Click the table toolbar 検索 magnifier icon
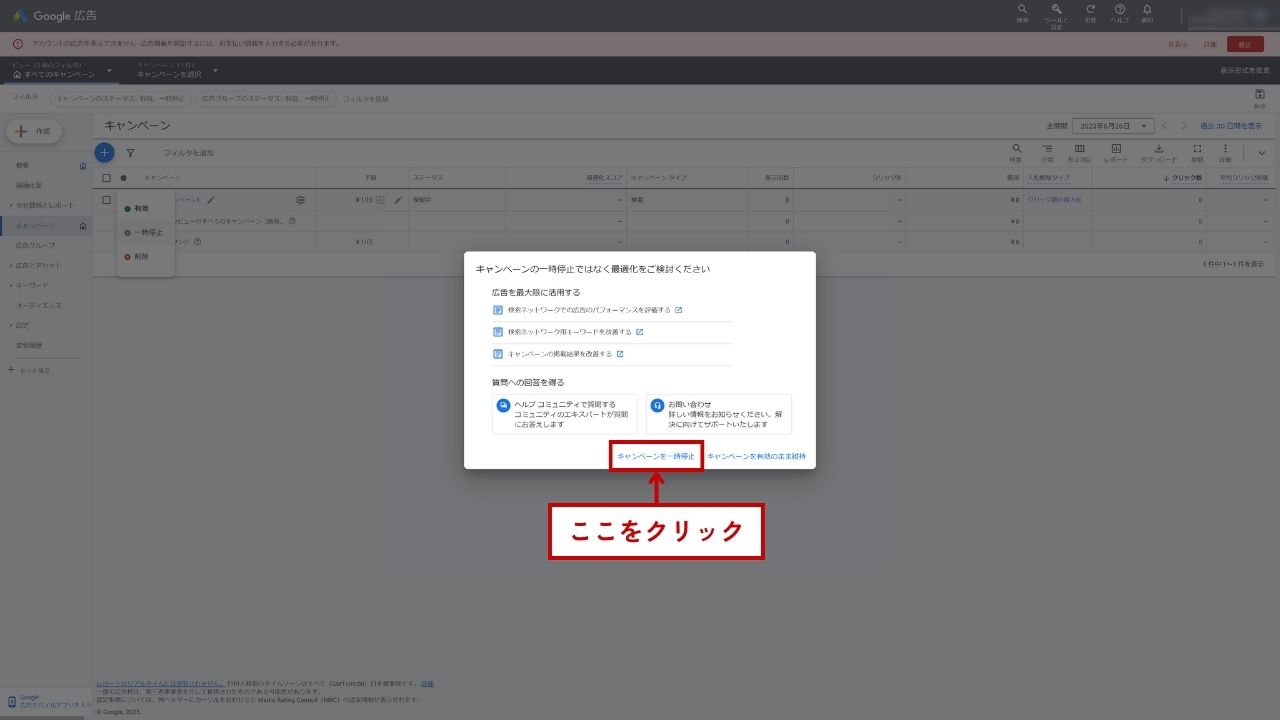Screen dimensions: 1280x720 click(1016, 149)
